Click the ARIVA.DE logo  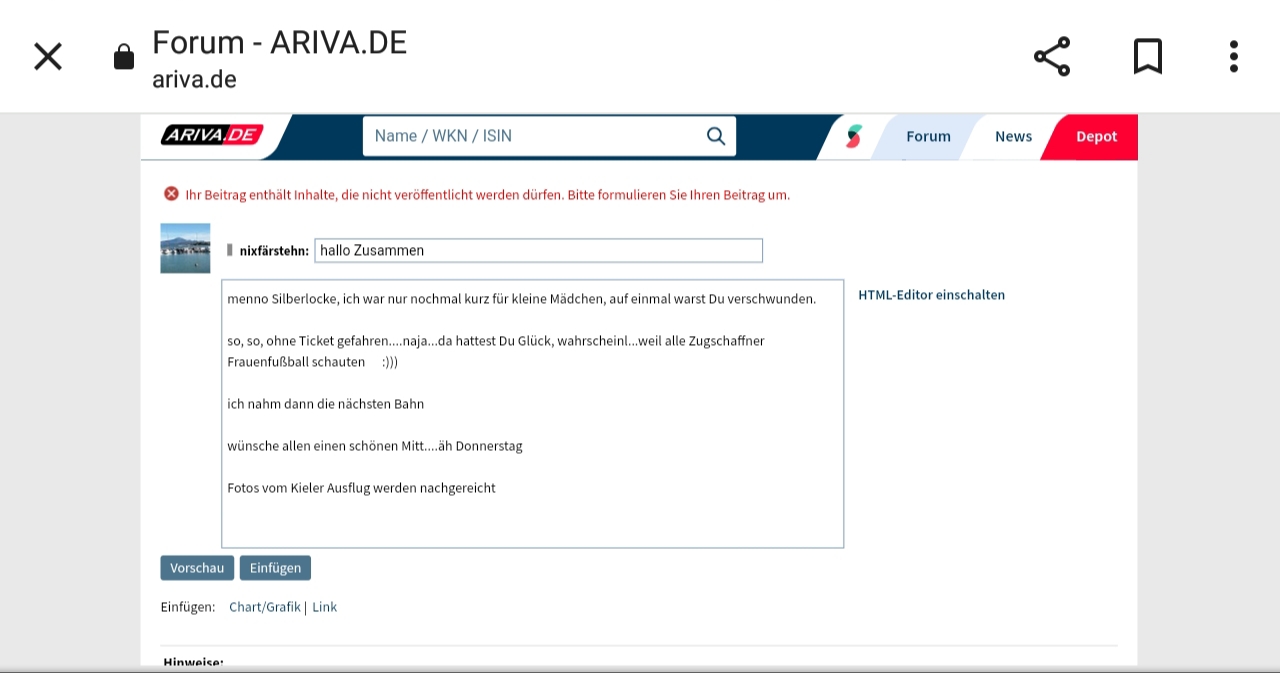click(212, 135)
